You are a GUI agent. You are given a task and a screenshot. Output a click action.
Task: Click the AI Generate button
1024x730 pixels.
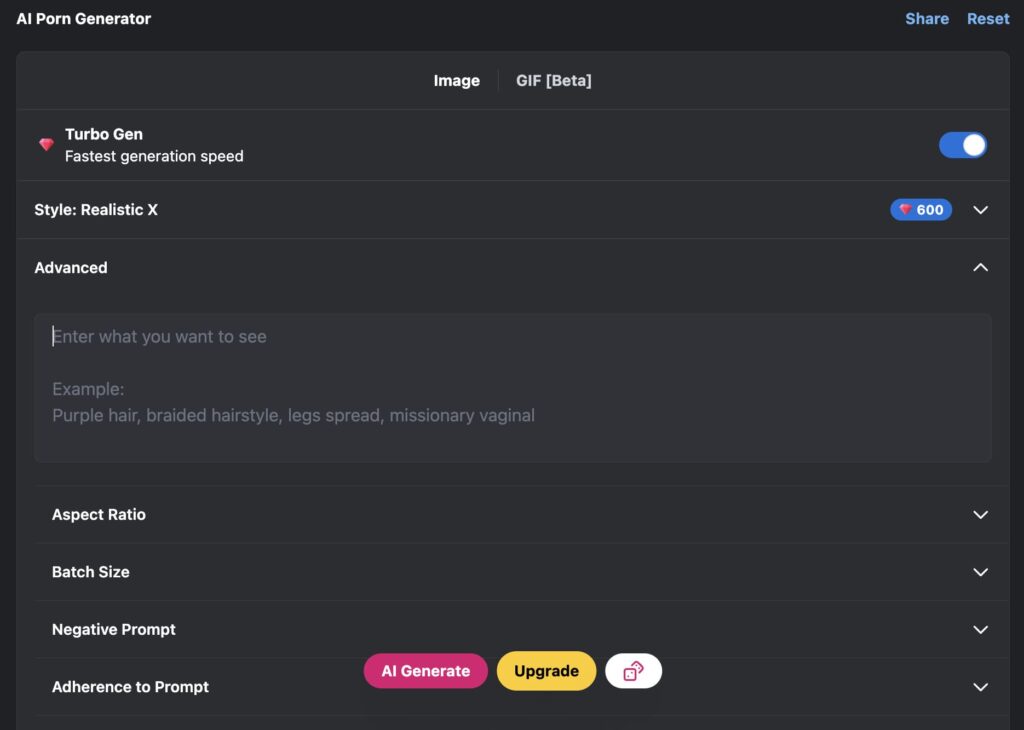pyautogui.click(x=426, y=671)
